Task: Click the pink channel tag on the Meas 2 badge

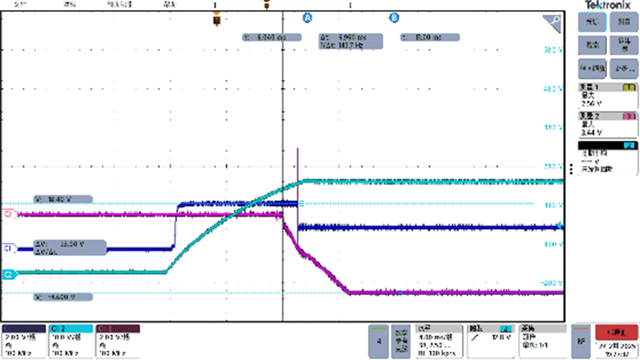Action: [629, 116]
